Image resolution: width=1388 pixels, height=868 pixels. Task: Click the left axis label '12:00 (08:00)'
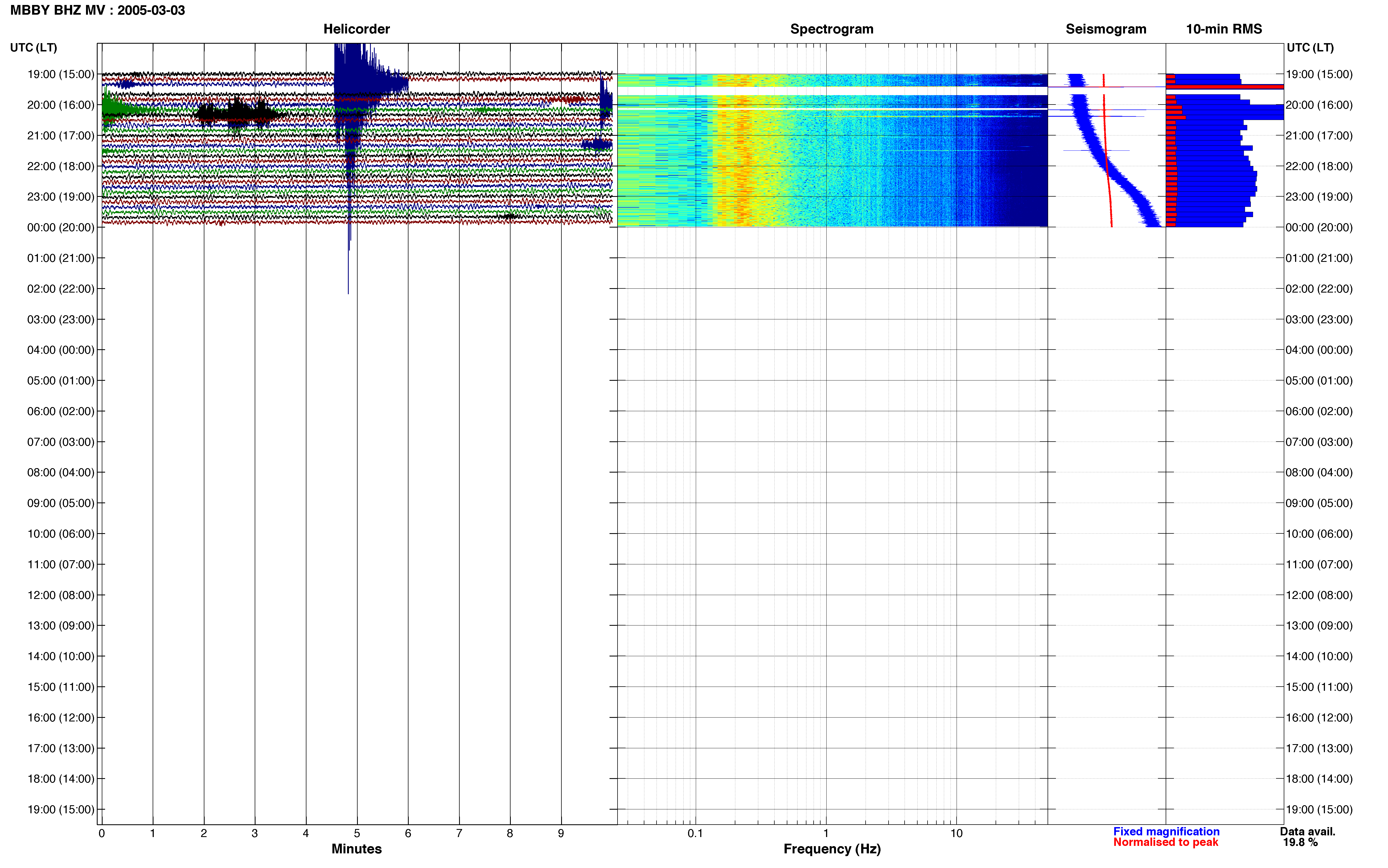(61, 595)
